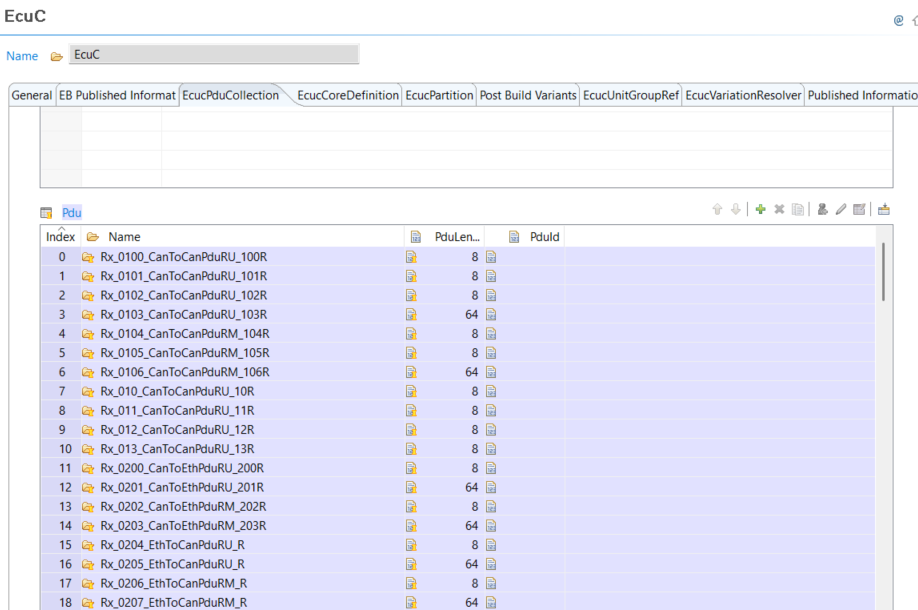918x610 pixels.
Task: Open the EcucCoreDefinition tab
Action: pos(347,96)
